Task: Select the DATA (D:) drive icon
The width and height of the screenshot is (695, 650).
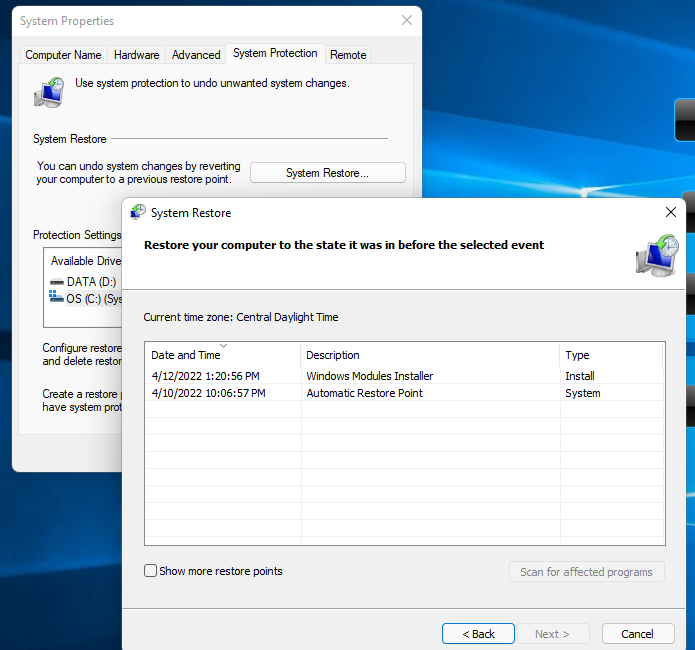Action: point(56,282)
